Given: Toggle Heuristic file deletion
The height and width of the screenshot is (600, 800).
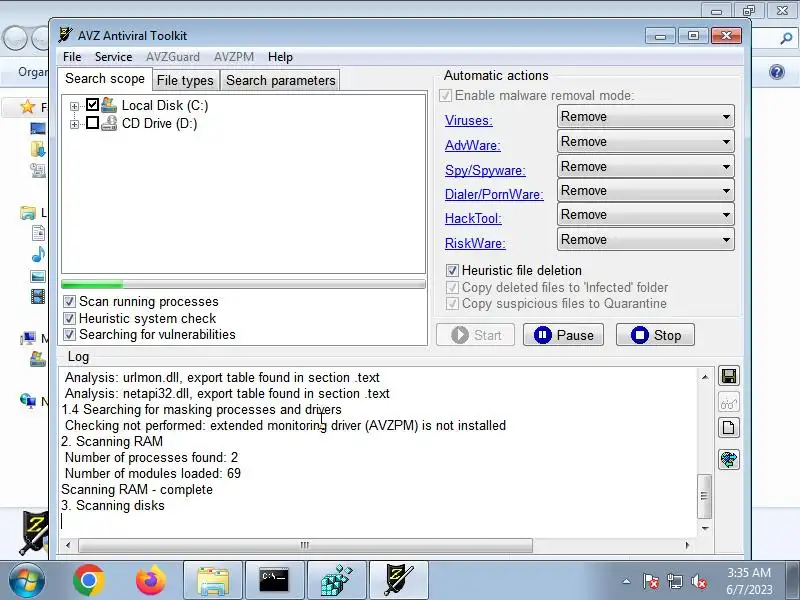Looking at the screenshot, I should (x=452, y=270).
